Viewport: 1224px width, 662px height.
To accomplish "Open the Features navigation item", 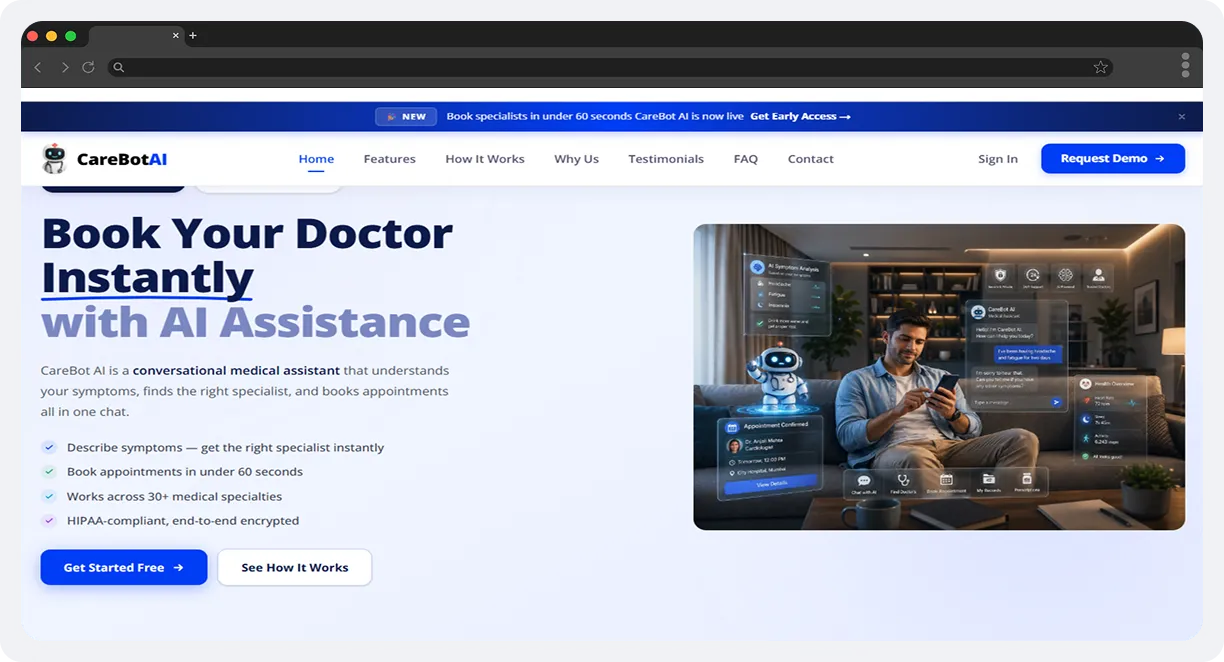I will click(x=389, y=159).
